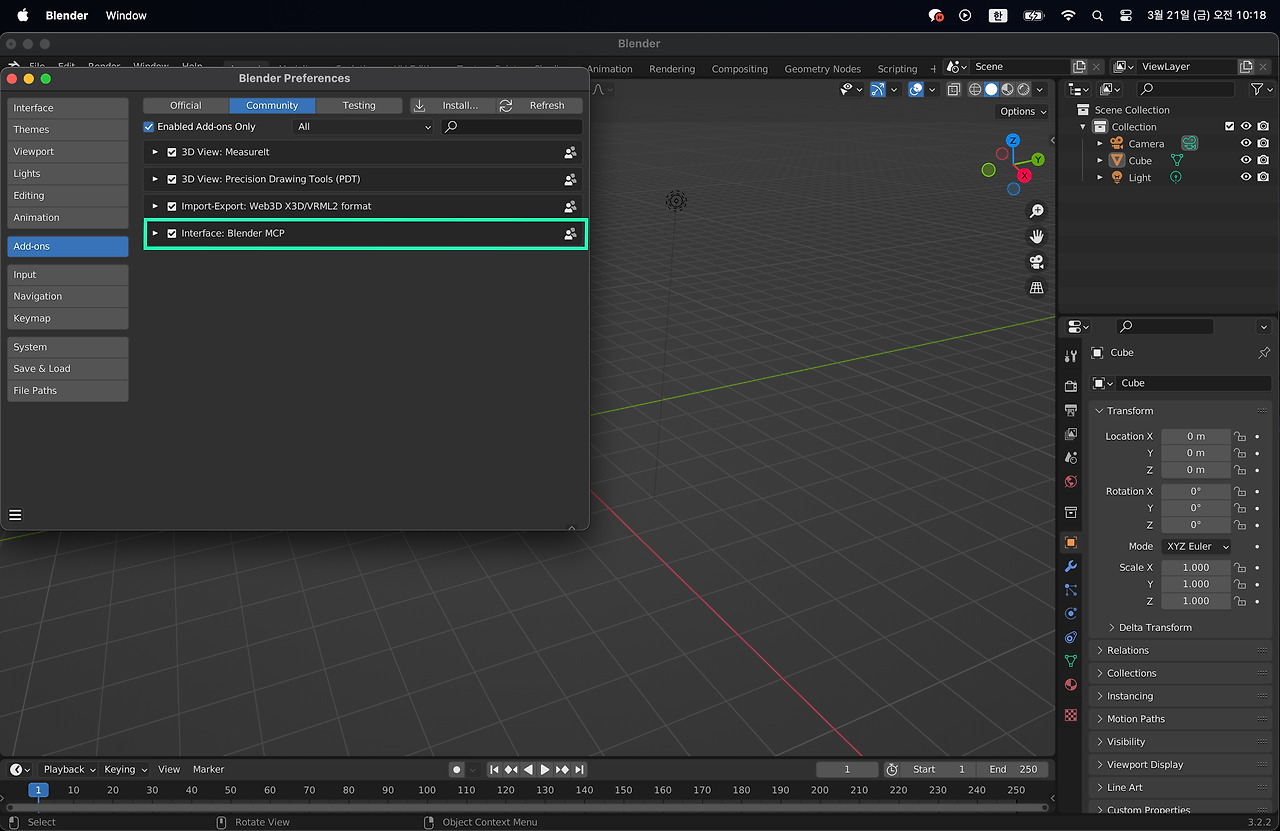Open the XYZ Euler rotation mode dropdown
1280x831 pixels.
tap(1196, 546)
